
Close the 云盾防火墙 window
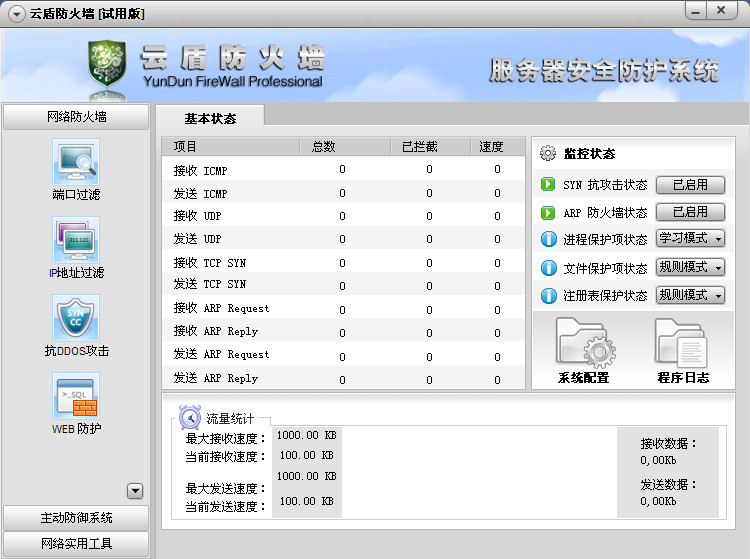722,11
